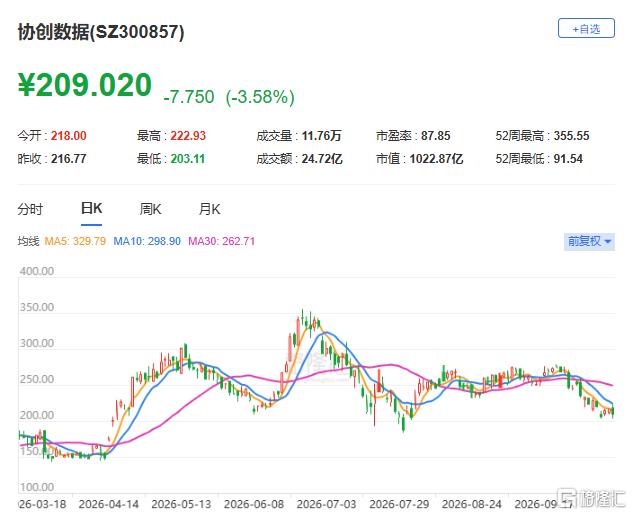Click the 2026-07-03 date axis label
This screenshot has height=515, width=632.
coord(326,504)
